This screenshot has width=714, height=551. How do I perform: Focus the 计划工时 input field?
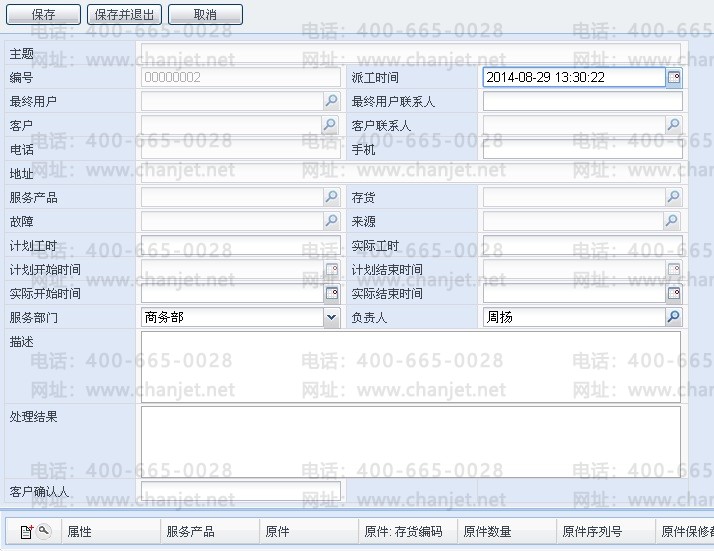pos(240,245)
